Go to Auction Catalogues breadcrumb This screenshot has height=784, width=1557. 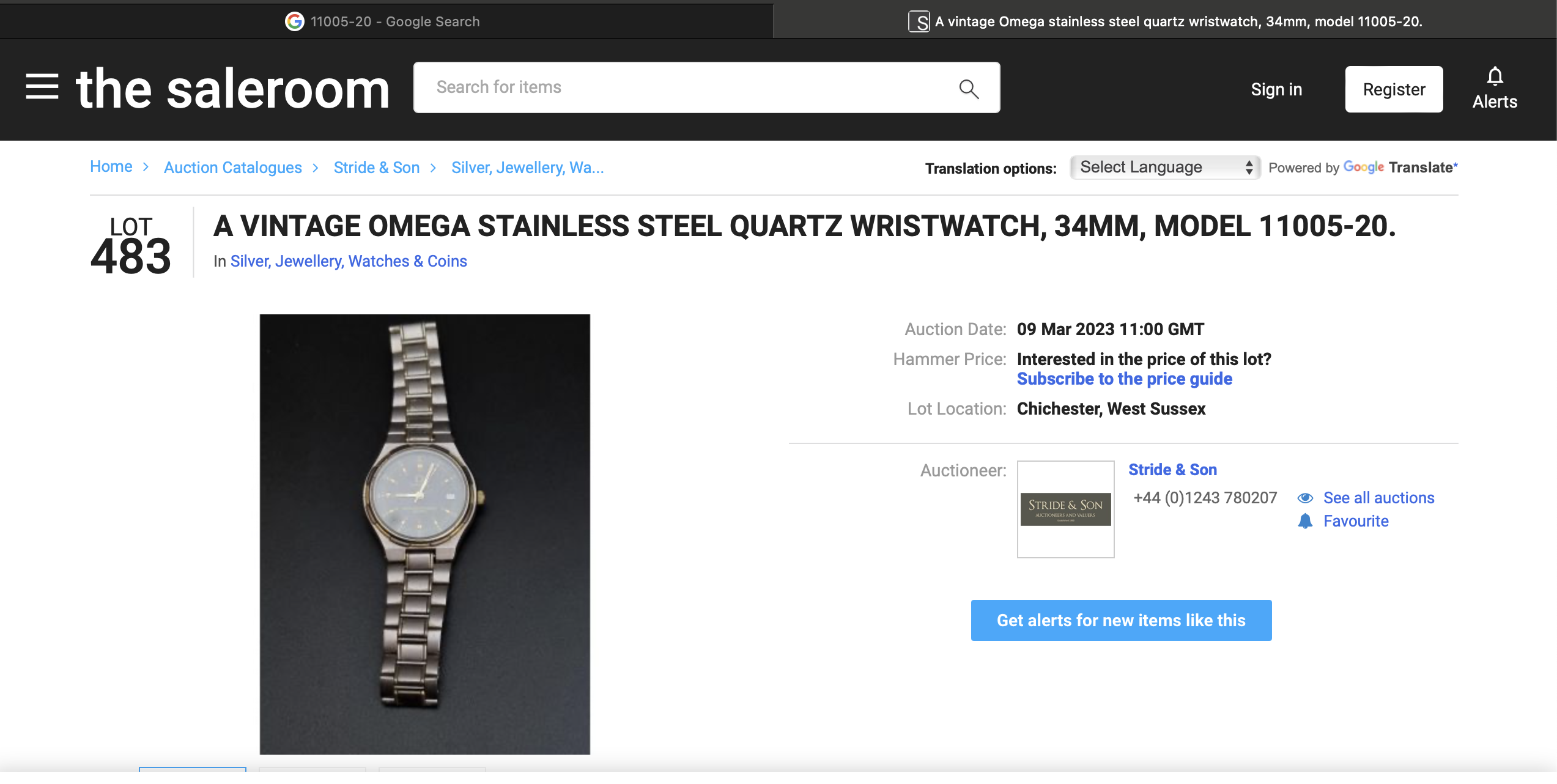232,168
